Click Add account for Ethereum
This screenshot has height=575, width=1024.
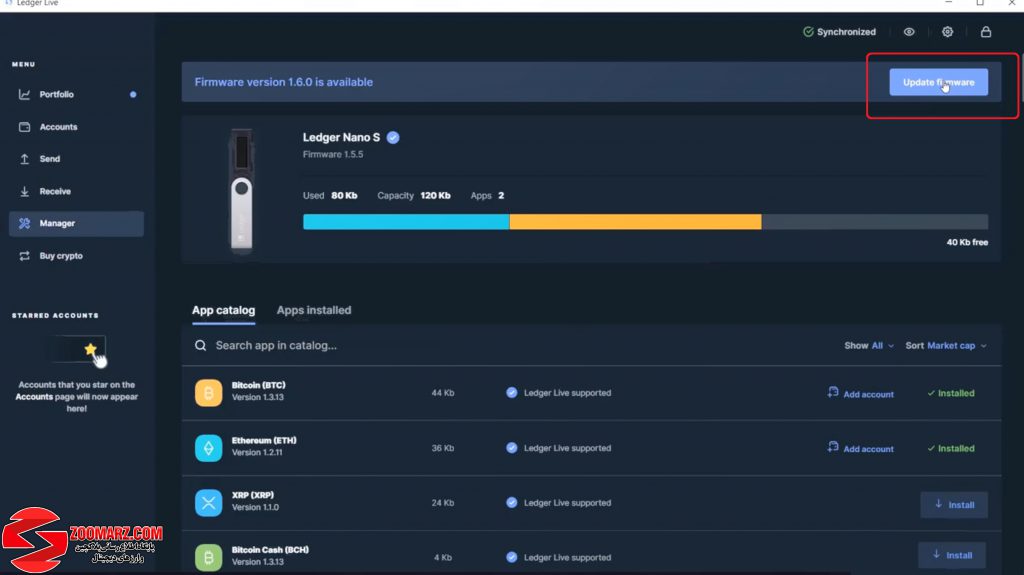click(x=860, y=448)
